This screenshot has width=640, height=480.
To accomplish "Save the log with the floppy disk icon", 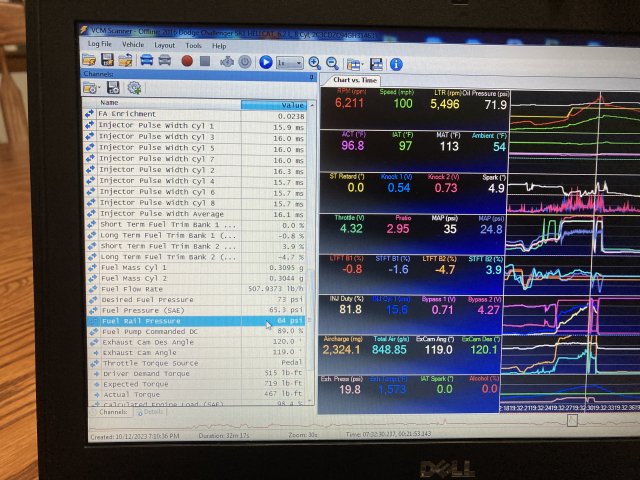I will pos(106,61).
